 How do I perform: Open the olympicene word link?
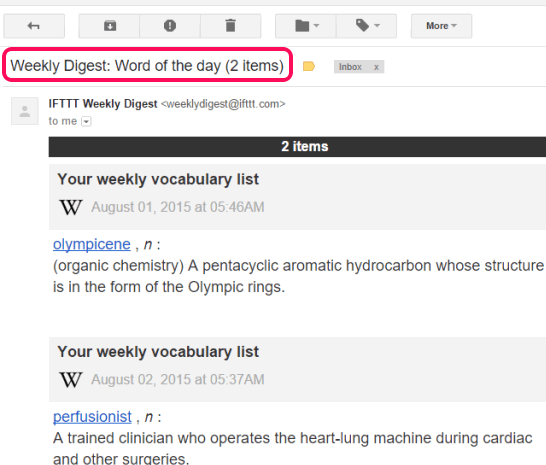[92, 244]
